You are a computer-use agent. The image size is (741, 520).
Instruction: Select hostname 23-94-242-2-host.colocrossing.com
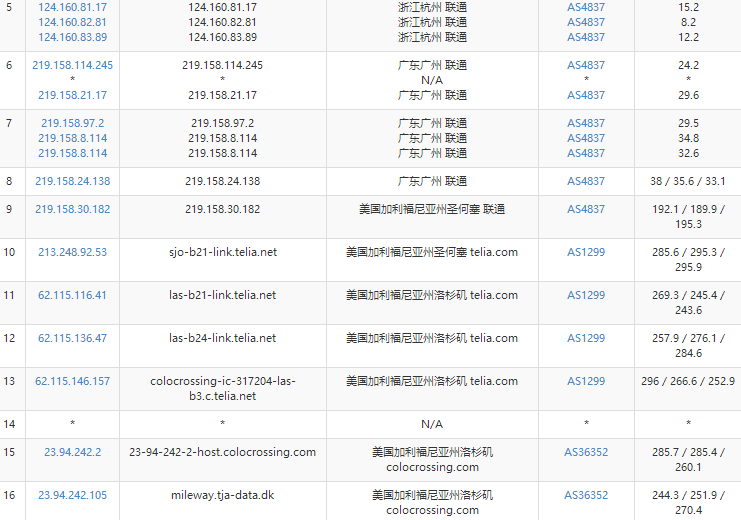tap(223, 452)
